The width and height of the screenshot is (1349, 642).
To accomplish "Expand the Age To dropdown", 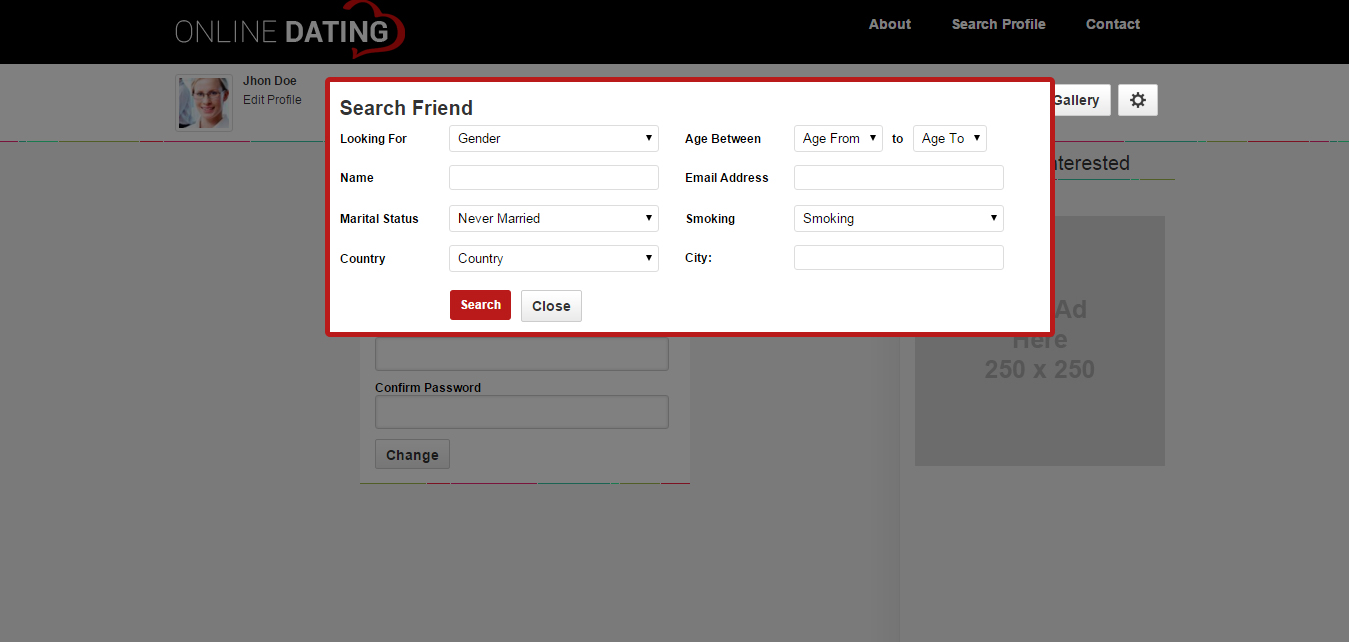I will pyautogui.click(x=950, y=138).
